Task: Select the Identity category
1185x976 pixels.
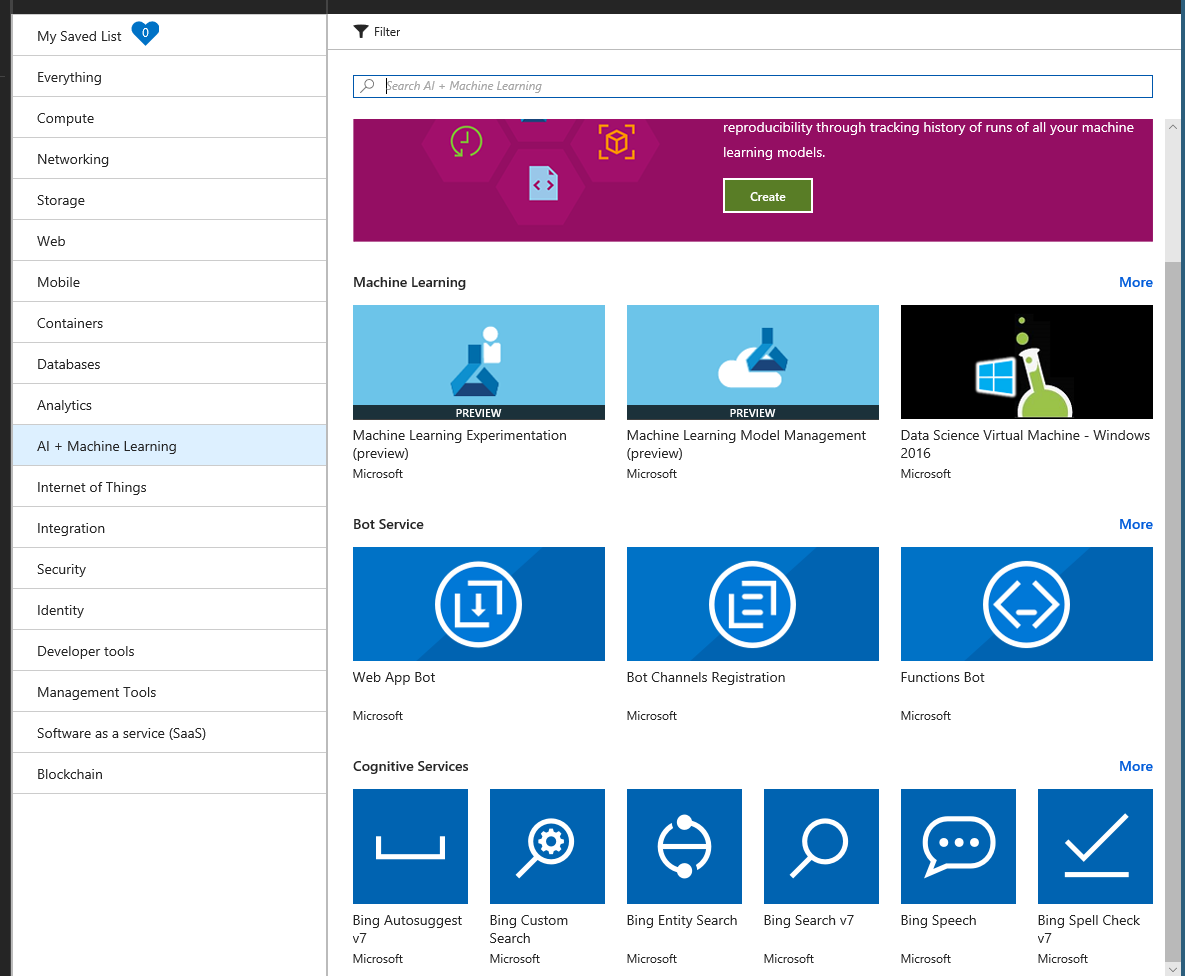Action: (x=169, y=609)
